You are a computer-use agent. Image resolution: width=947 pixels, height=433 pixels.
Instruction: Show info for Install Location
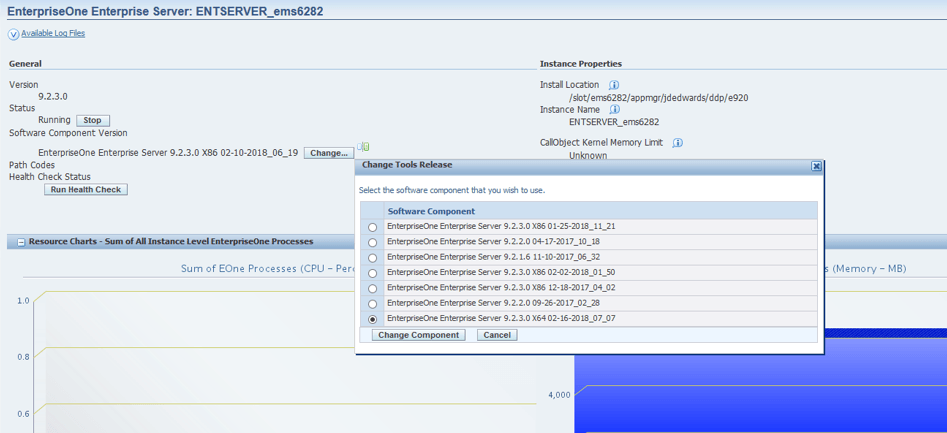click(614, 85)
